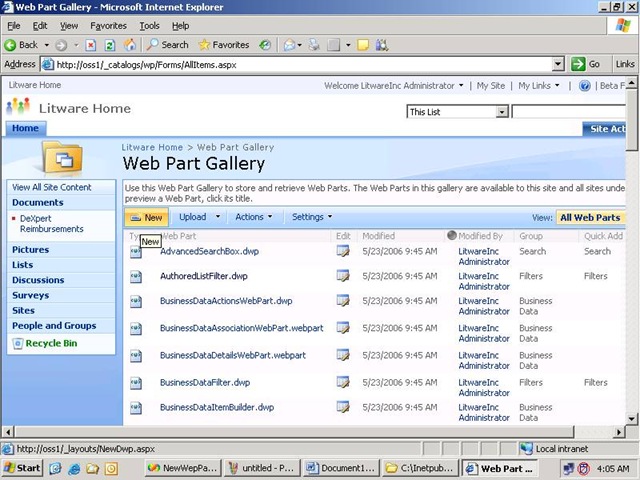Click the yellow Discuss note icon
Screen dimensions: 640x480
pyautogui.click(x=362, y=45)
